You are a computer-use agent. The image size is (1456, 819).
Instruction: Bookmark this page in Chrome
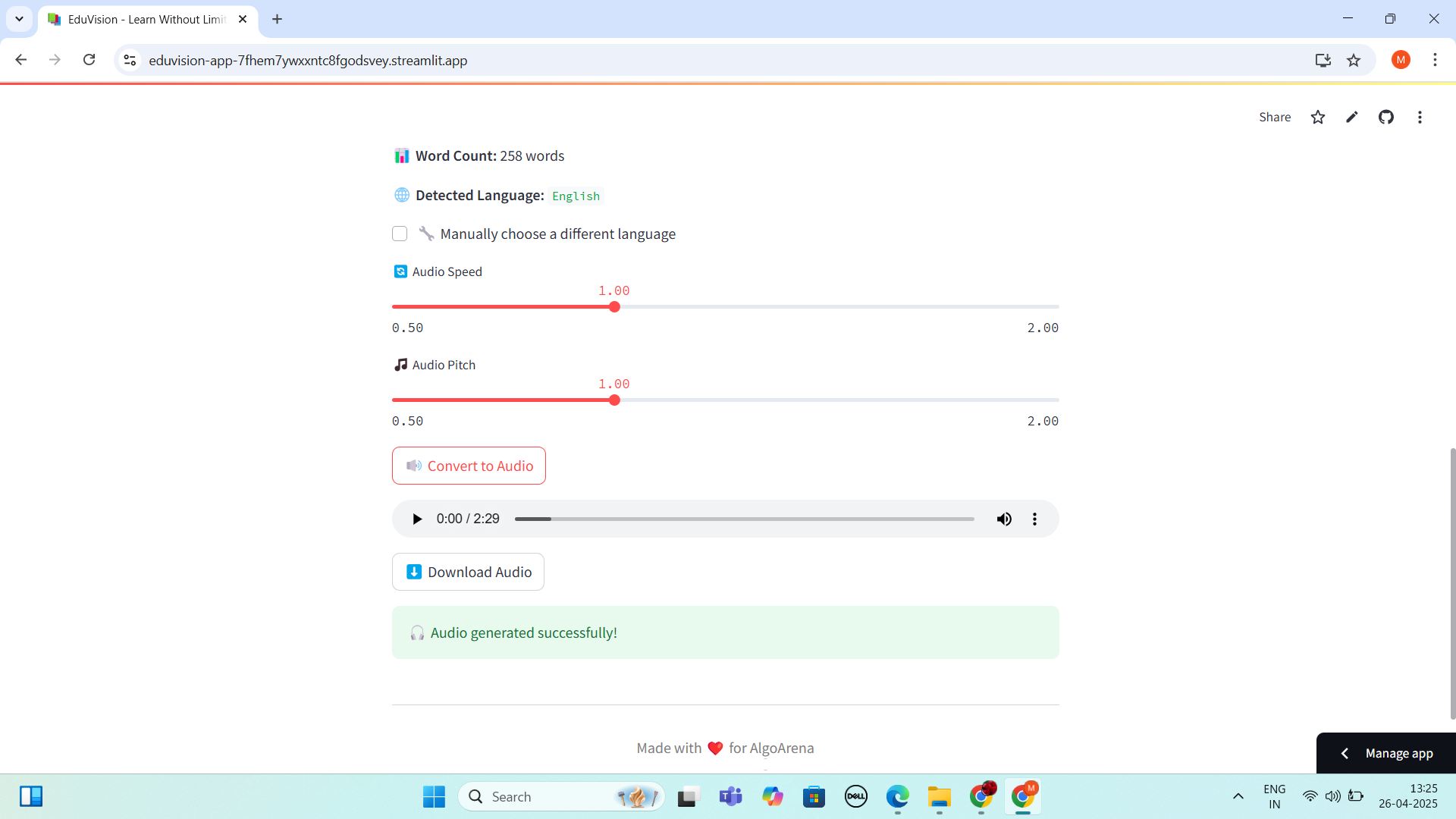point(1354,60)
